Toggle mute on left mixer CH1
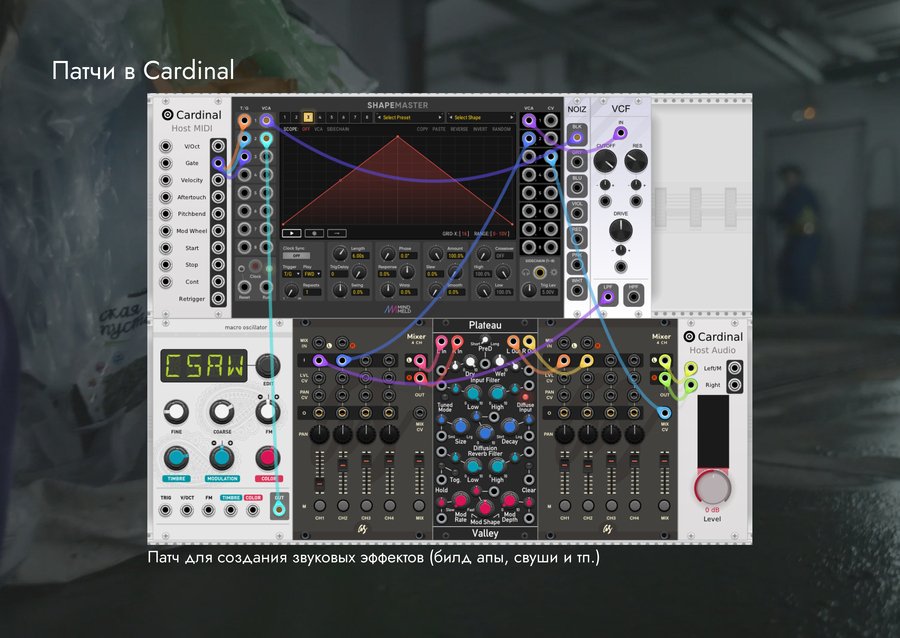The image size is (900, 638). pos(320,505)
